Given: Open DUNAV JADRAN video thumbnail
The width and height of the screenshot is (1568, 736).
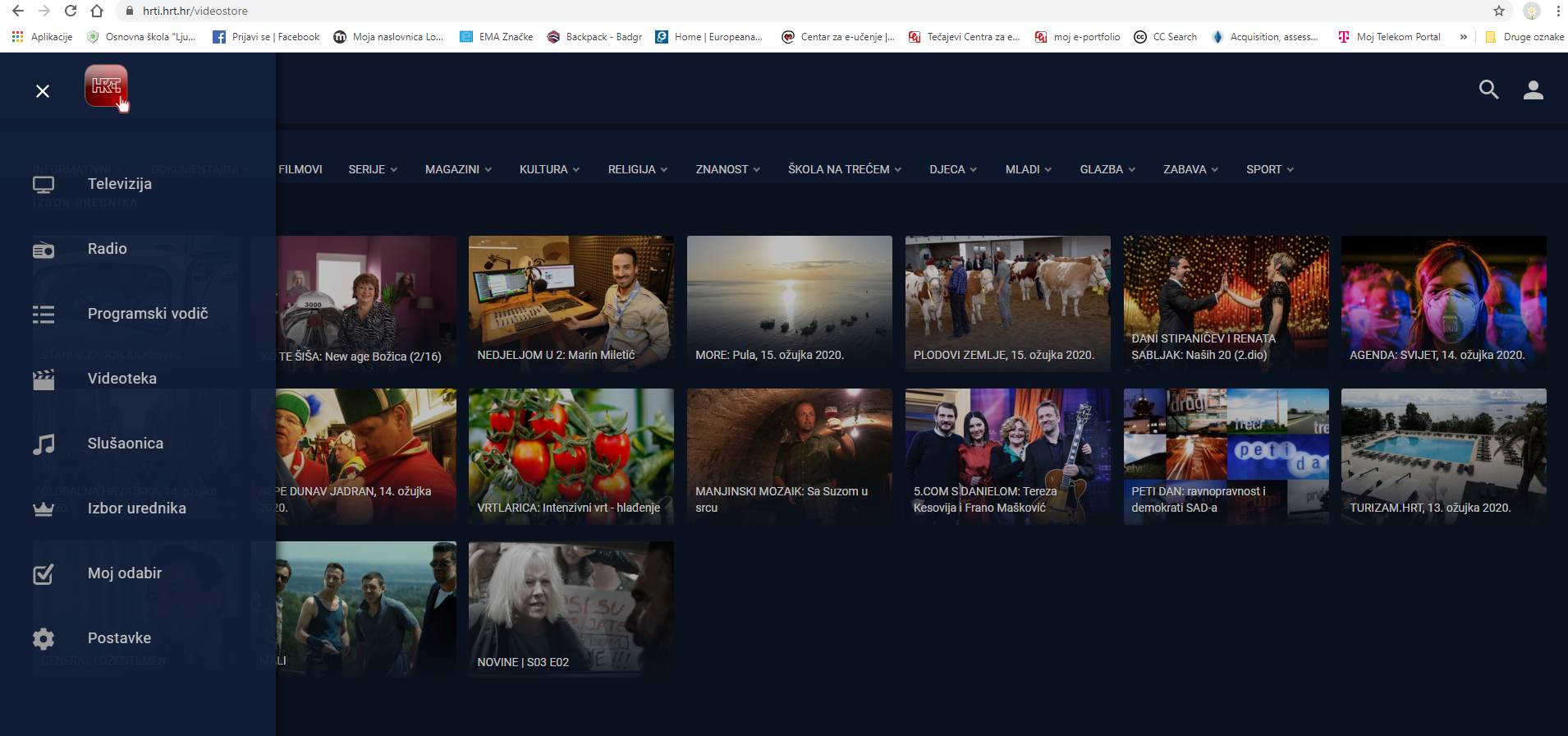Looking at the screenshot, I should pos(366,457).
